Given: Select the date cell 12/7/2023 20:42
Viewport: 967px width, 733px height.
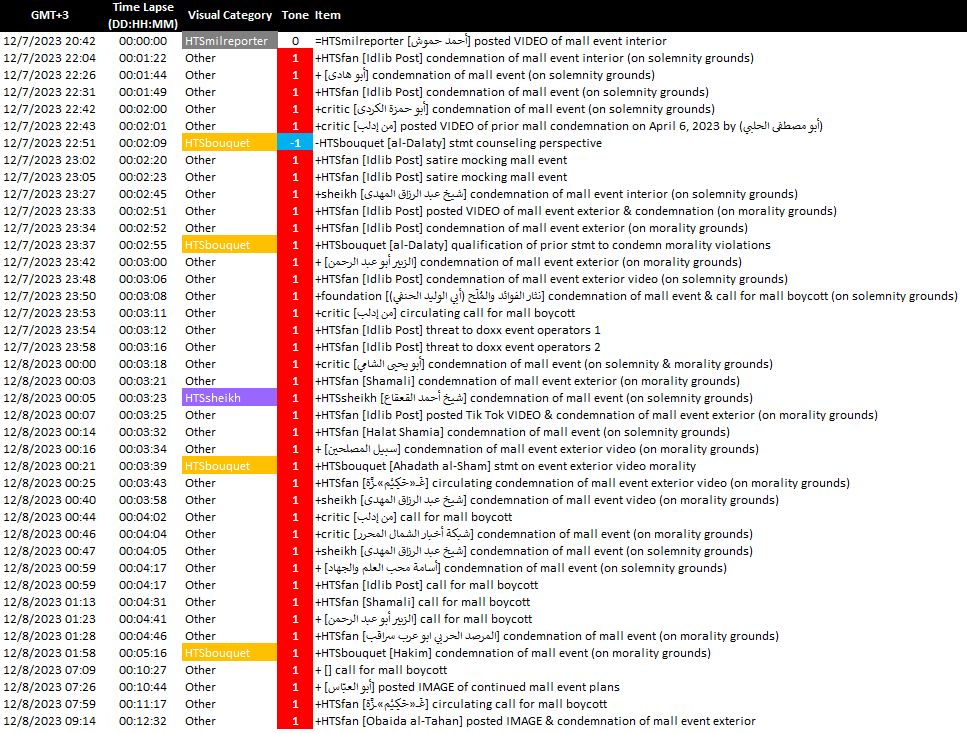Looking at the screenshot, I should [x=49, y=41].
